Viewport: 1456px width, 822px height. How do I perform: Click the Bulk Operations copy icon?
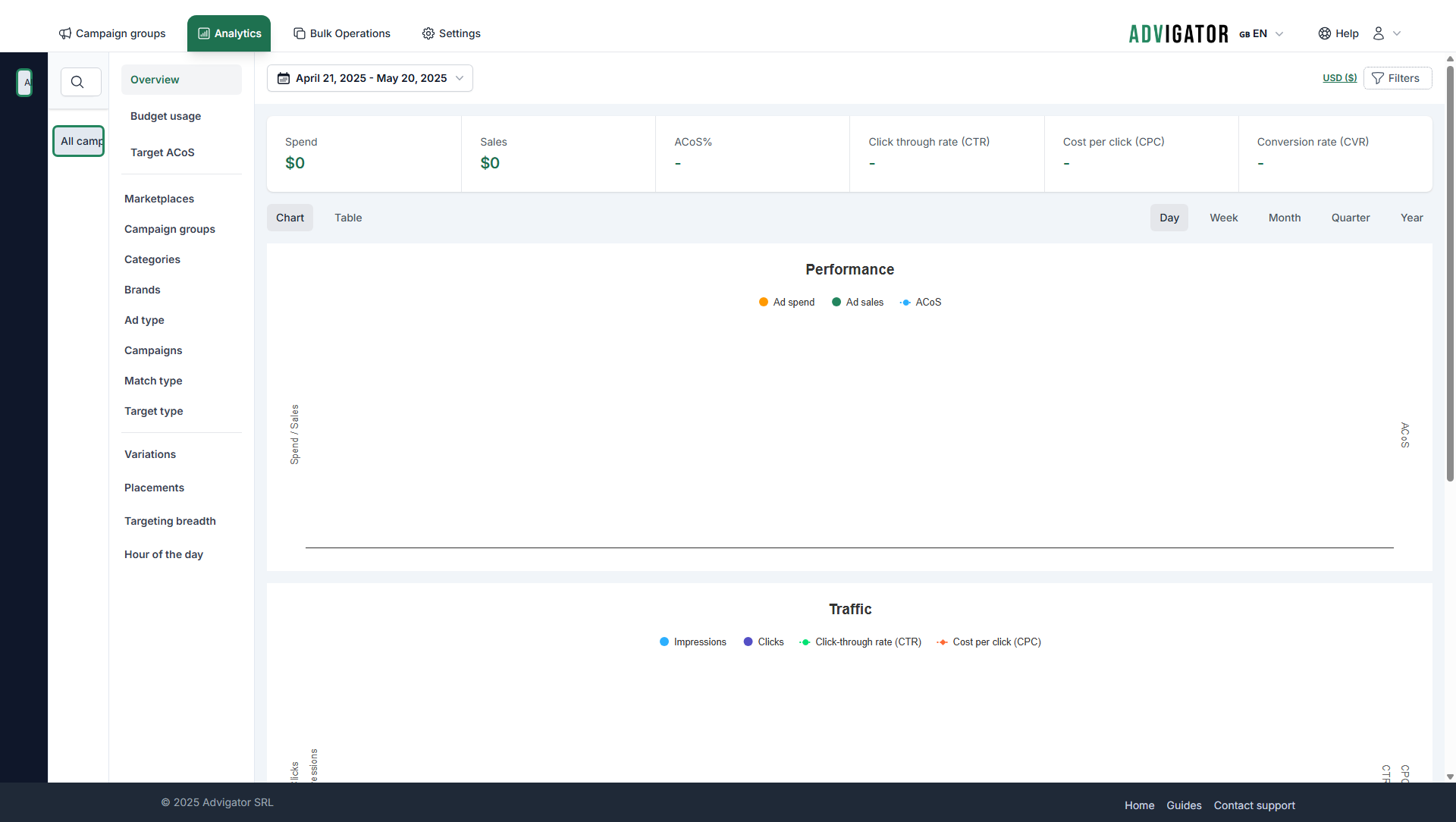(300, 33)
